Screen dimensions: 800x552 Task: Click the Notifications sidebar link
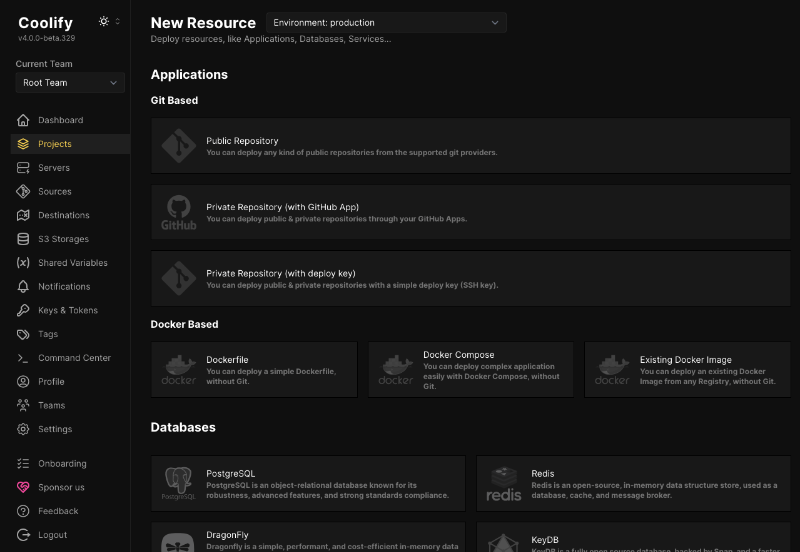(x=70, y=287)
